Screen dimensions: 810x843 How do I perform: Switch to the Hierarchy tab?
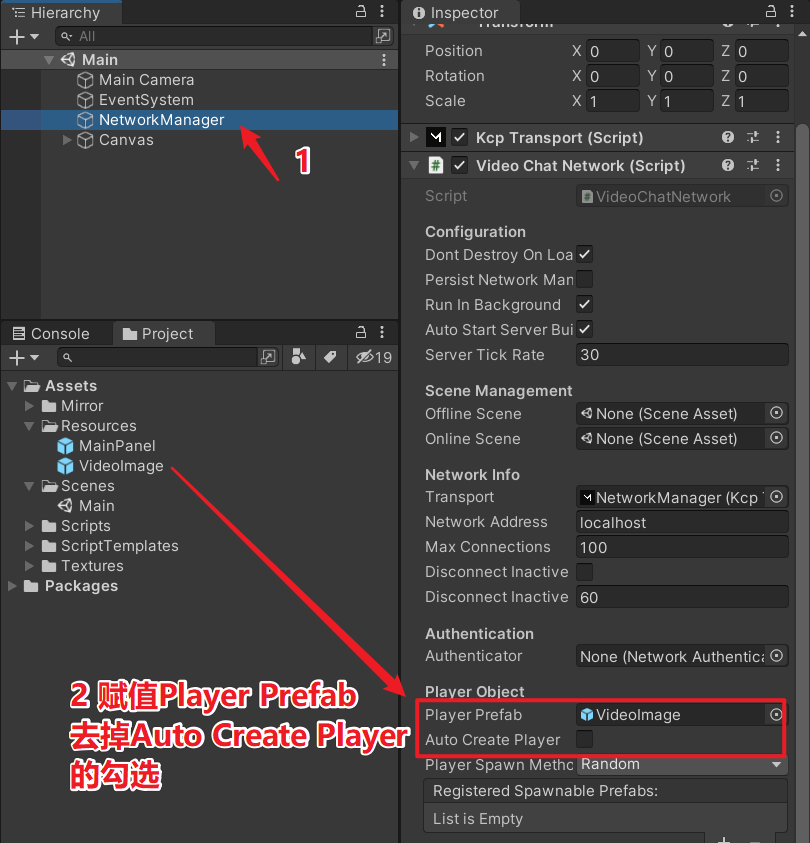pos(61,12)
